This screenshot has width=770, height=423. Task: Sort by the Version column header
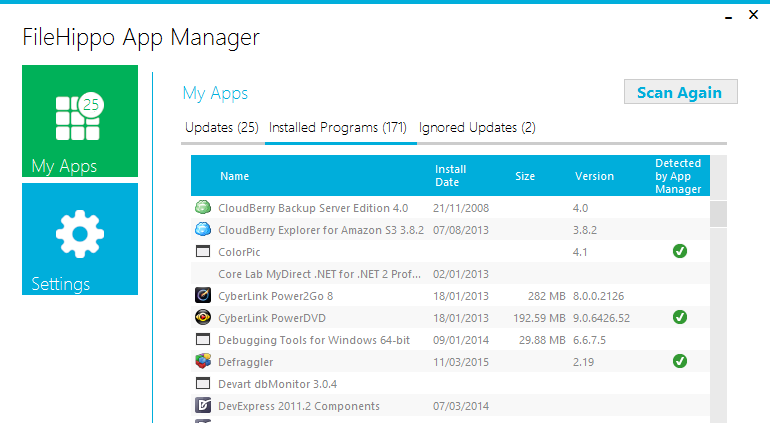pos(594,176)
